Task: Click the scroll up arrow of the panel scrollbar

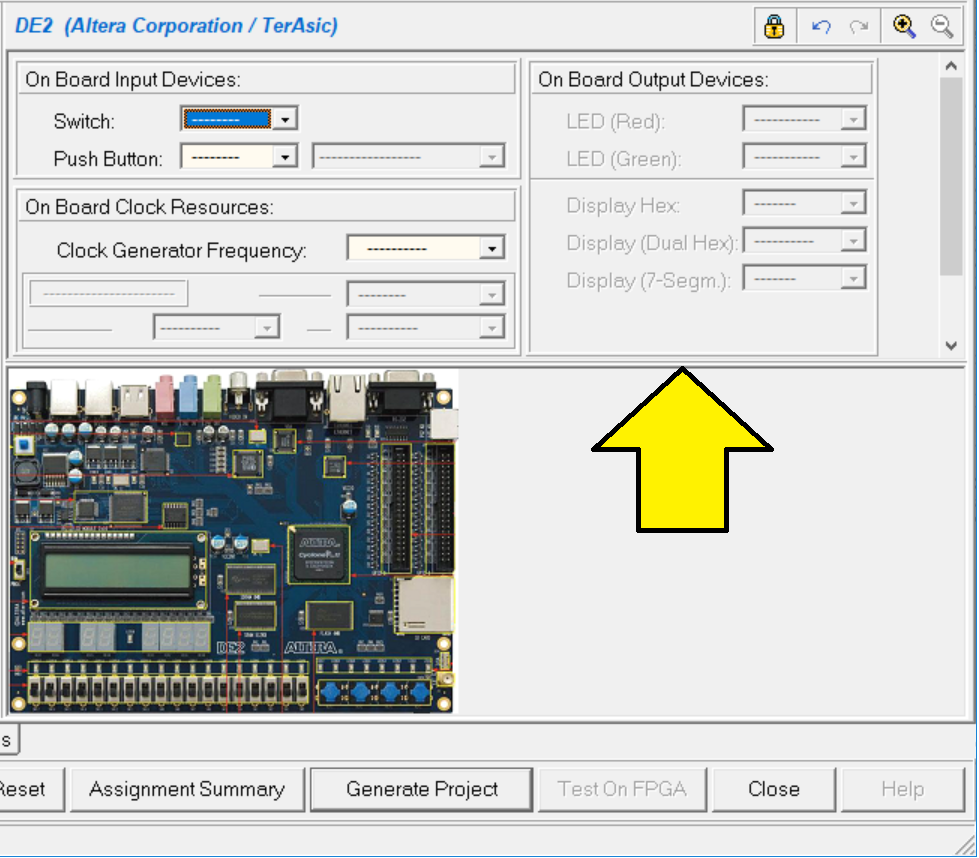Action: (x=951, y=66)
